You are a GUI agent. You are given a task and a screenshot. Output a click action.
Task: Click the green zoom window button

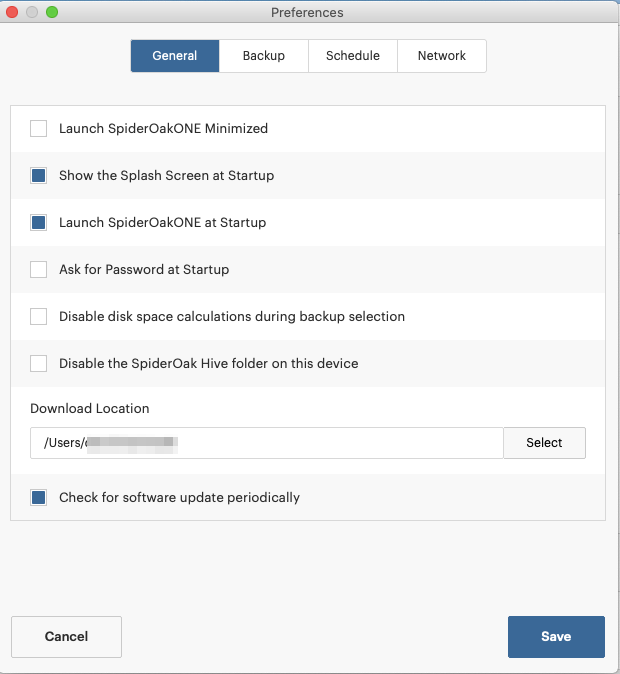point(52,12)
